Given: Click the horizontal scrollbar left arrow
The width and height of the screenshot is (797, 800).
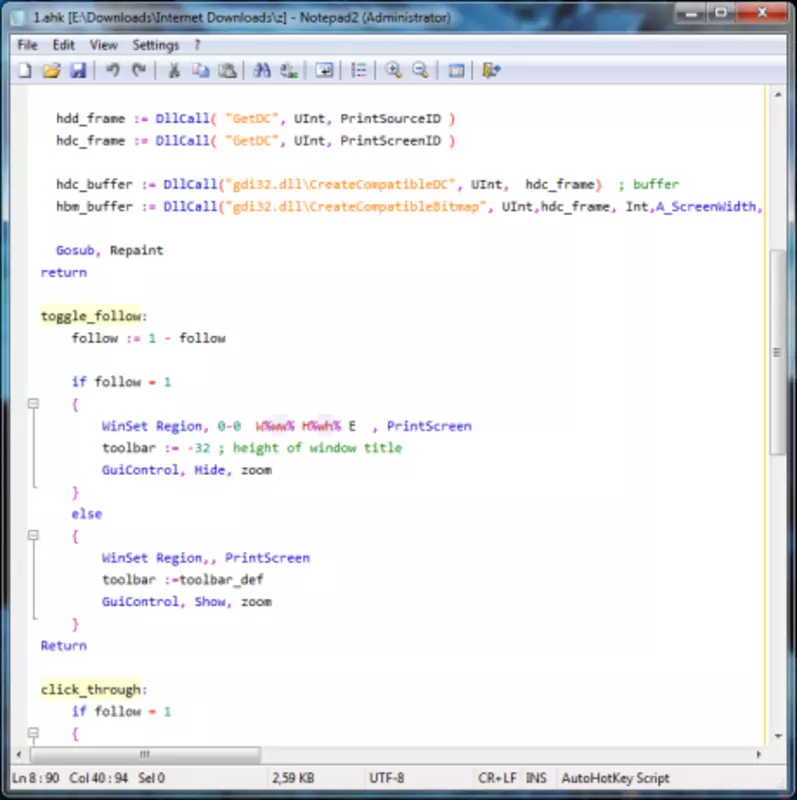Looking at the screenshot, I should (x=19, y=754).
